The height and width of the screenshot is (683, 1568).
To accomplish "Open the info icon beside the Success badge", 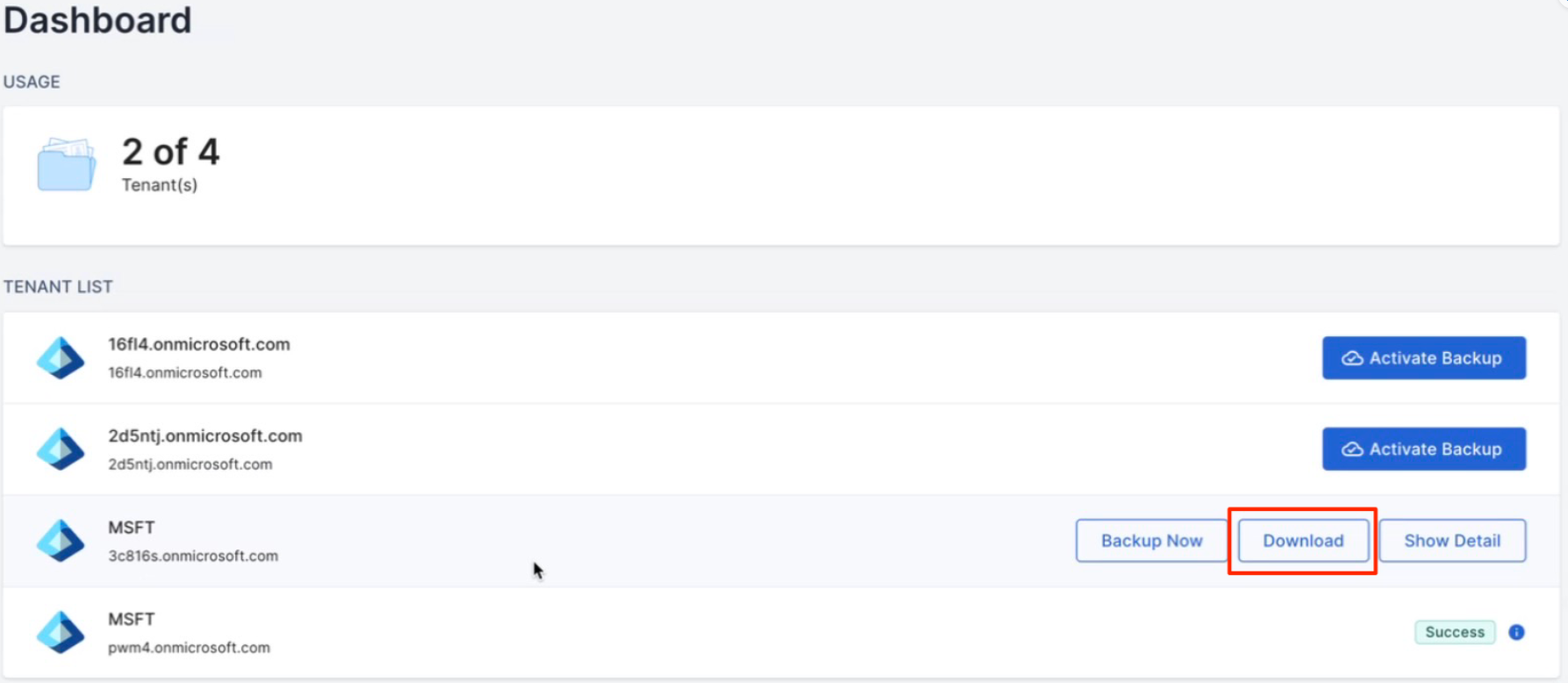I will pyautogui.click(x=1517, y=632).
